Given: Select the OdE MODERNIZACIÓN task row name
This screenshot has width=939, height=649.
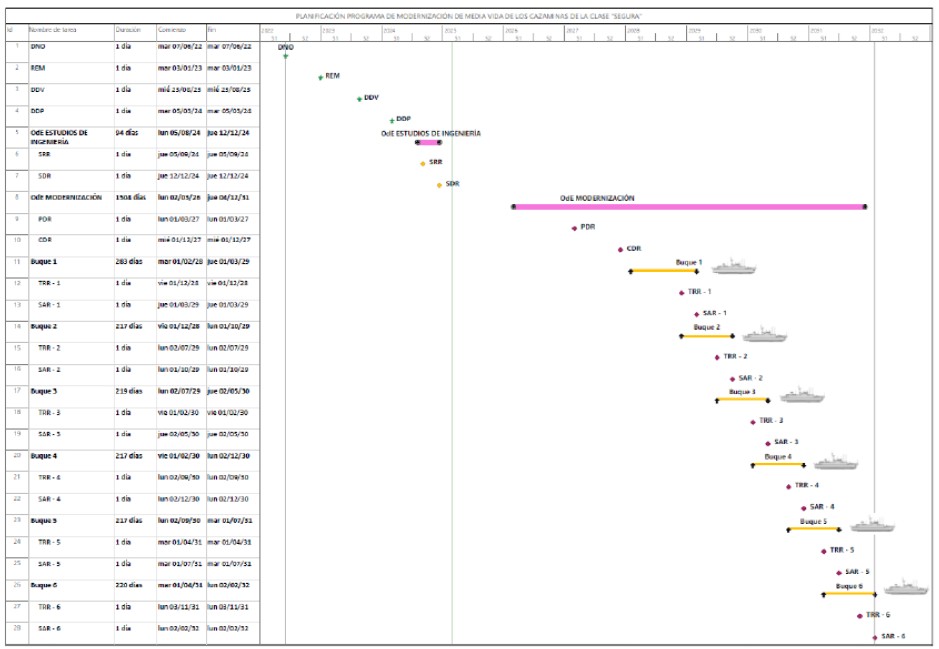Looking at the screenshot, I should (x=66, y=198).
